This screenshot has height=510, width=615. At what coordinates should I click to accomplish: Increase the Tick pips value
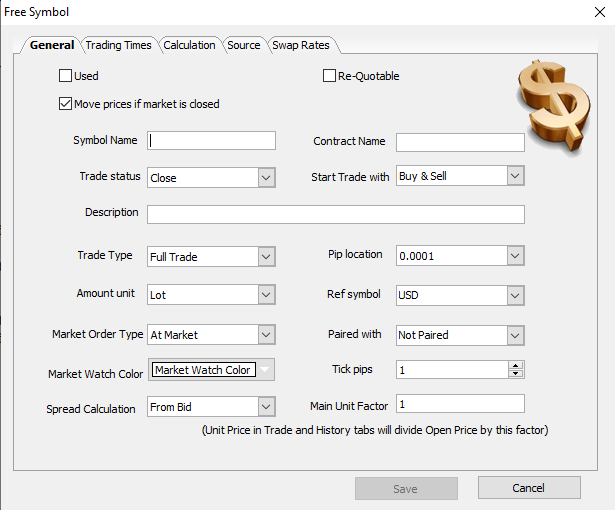pyautogui.click(x=515, y=365)
